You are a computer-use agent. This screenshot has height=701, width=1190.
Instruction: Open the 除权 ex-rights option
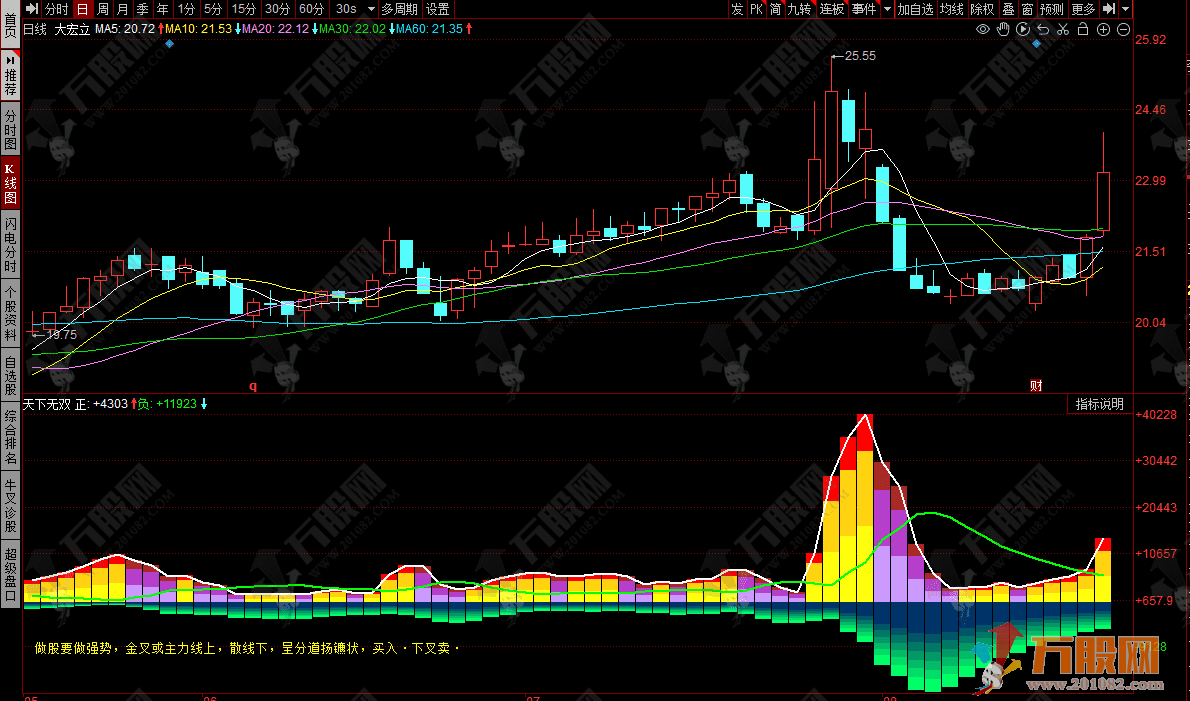[982, 9]
